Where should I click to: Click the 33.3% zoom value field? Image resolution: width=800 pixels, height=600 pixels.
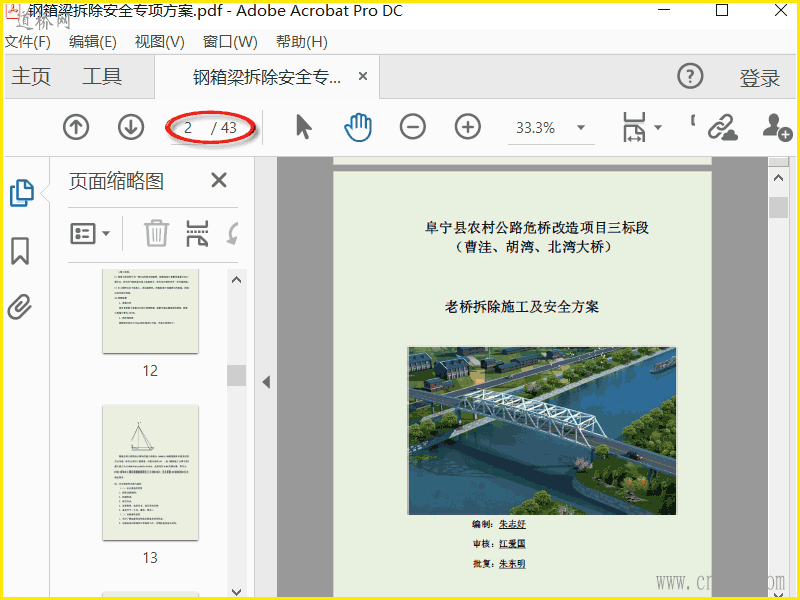[x=535, y=128]
